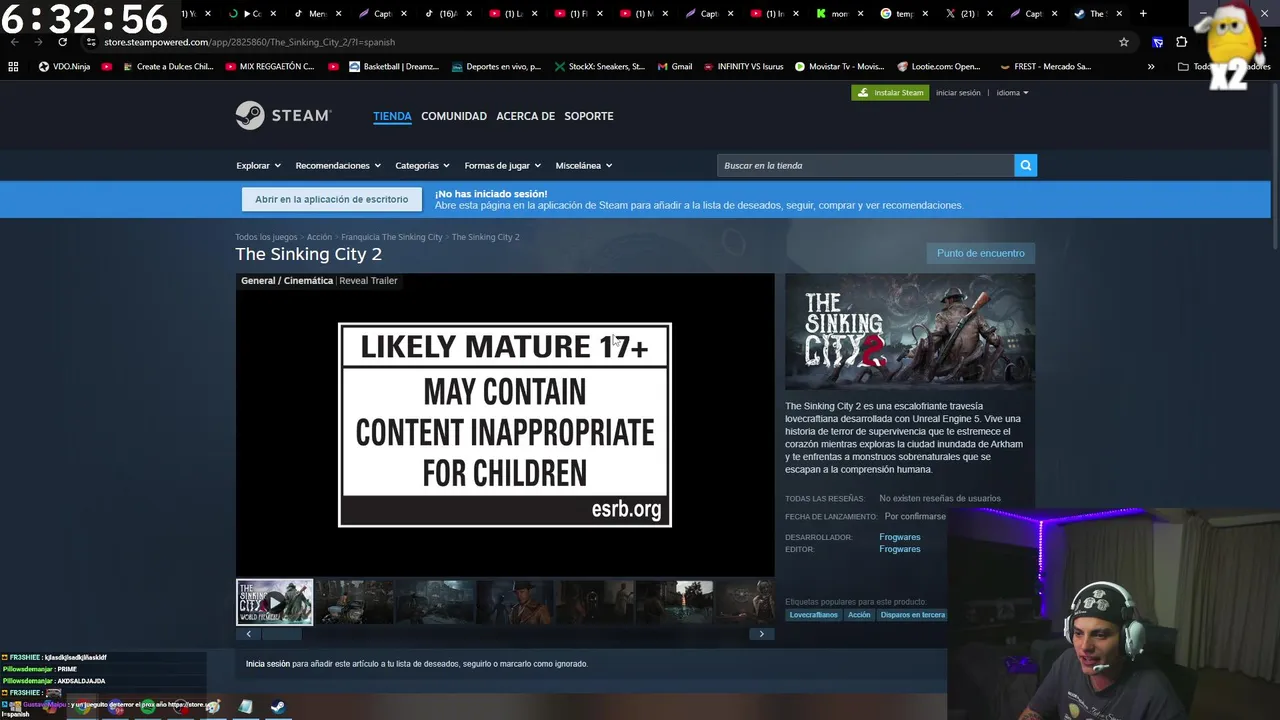Reload the page with refresh icon
Image resolution: width=1280 pixels, height=720 pixels.
pos(62,42)
